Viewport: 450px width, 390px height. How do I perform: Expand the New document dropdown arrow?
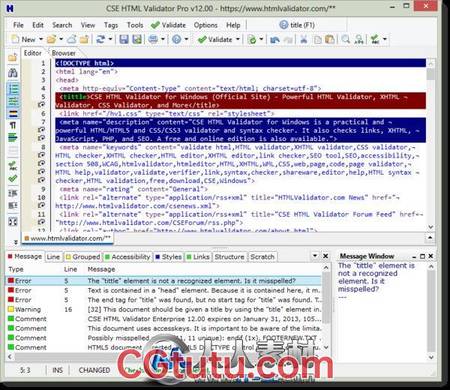(x=41, y=39)
